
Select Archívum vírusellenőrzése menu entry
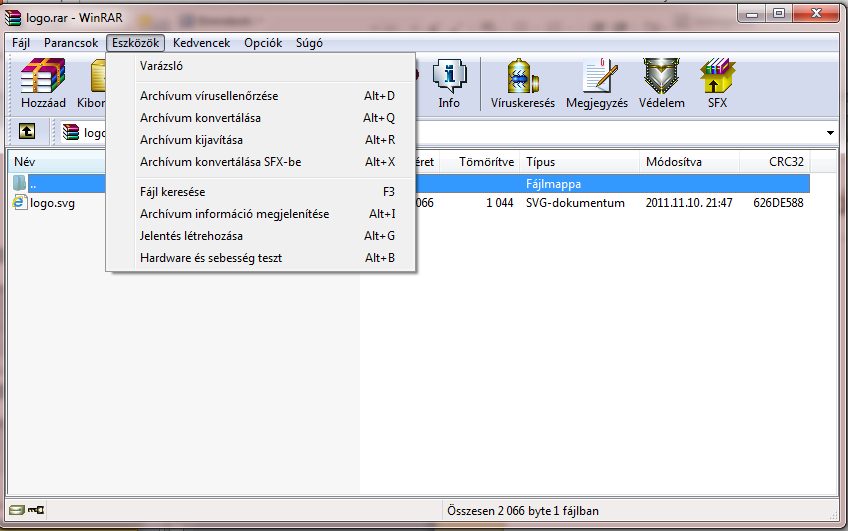point(262,96)
